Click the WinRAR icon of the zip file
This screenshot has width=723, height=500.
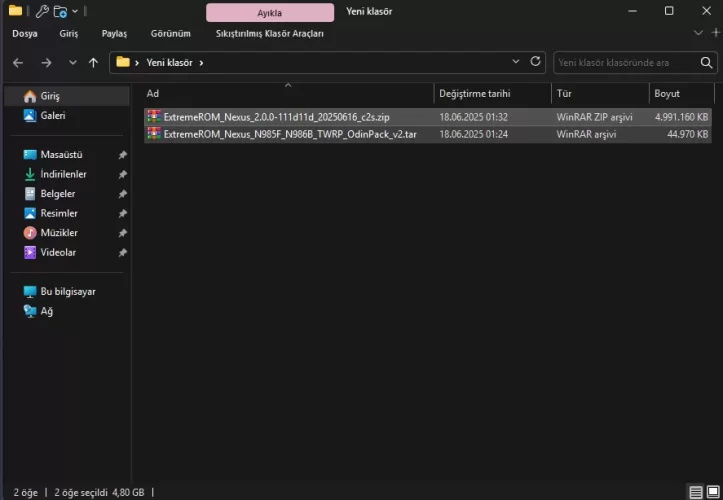[154, 117]
